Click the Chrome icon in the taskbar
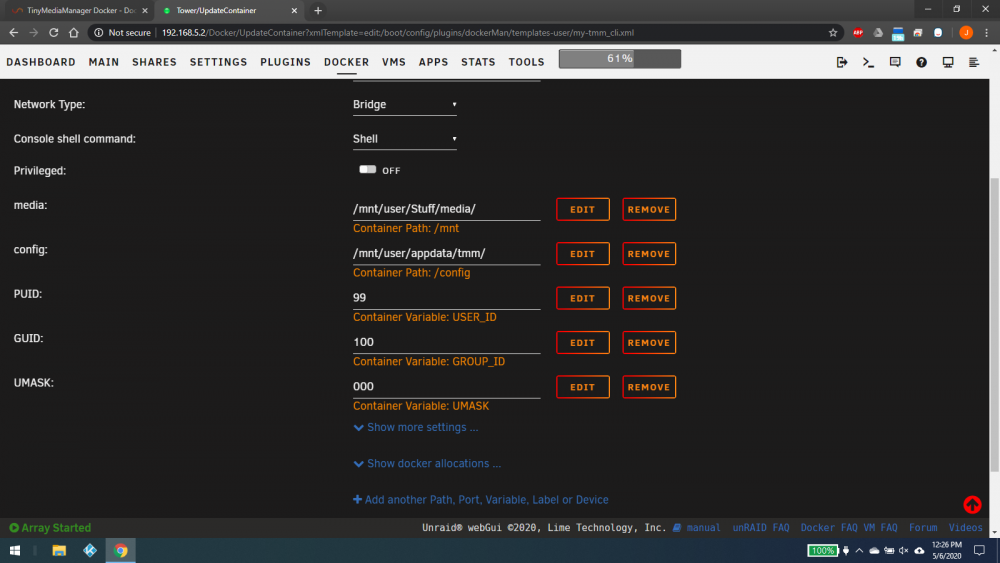The image size is (1000, 563). coord(121,550)
